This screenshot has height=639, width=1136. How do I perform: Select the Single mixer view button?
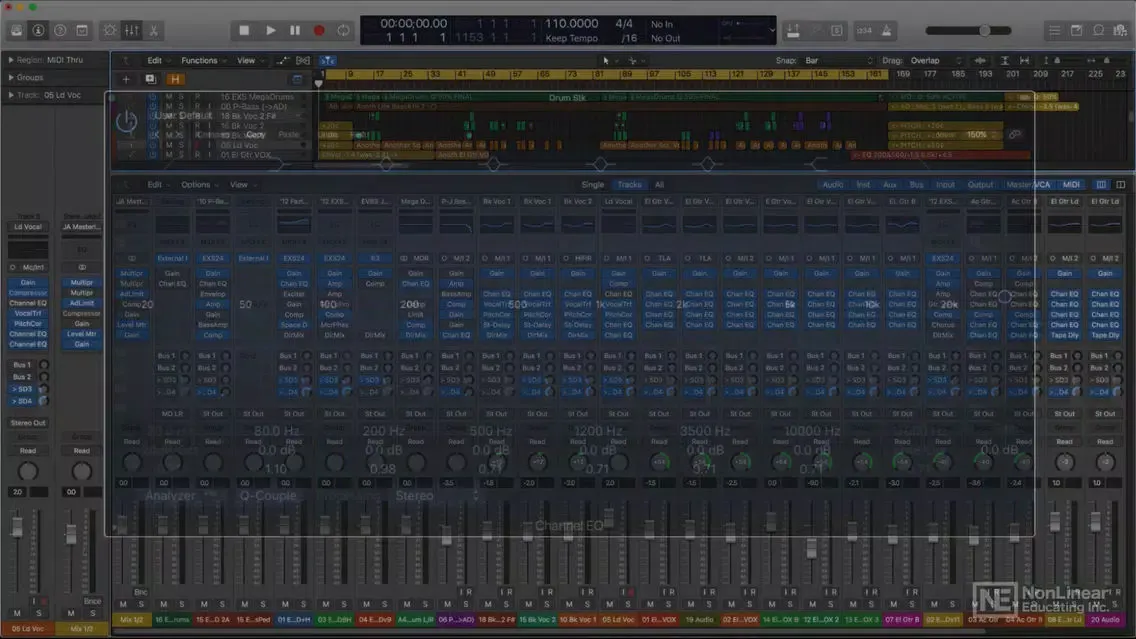point(593,185)
